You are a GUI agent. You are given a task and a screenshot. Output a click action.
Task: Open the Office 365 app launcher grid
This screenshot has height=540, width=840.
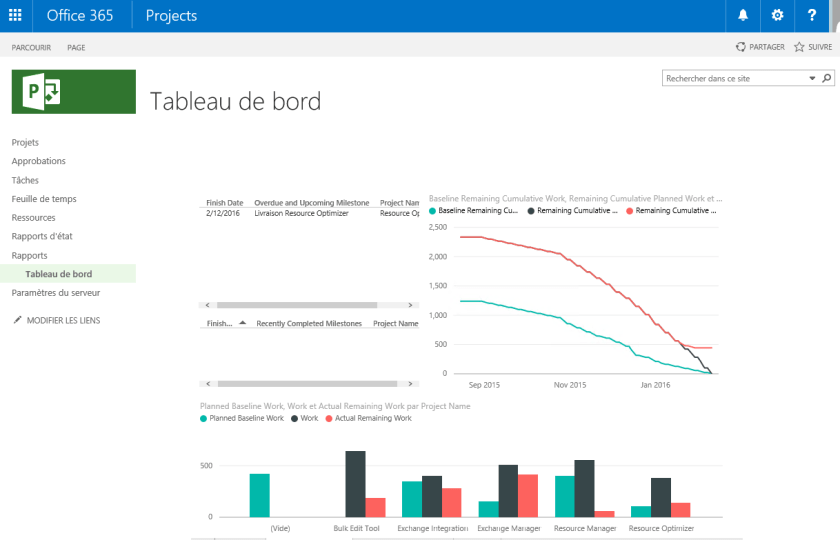coord(15,15)
